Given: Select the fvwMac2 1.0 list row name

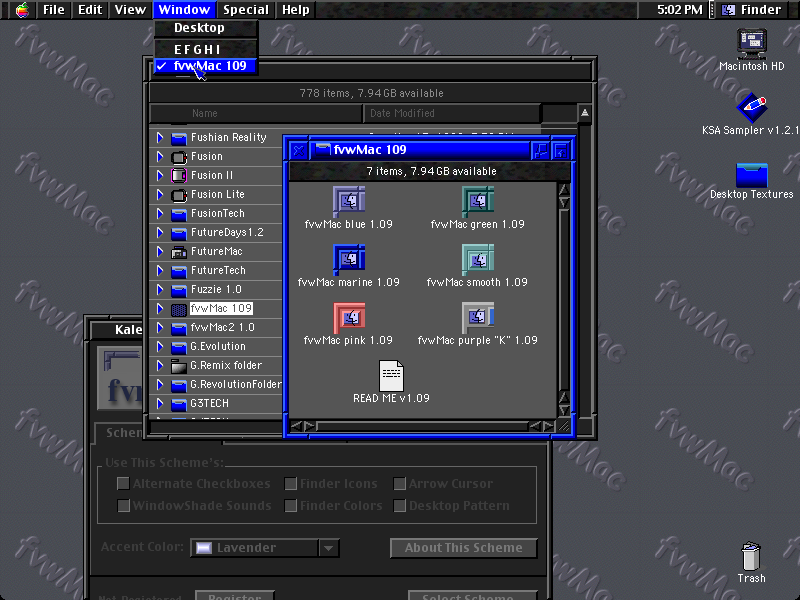Looking at the screenshot, I should [222, 328].
